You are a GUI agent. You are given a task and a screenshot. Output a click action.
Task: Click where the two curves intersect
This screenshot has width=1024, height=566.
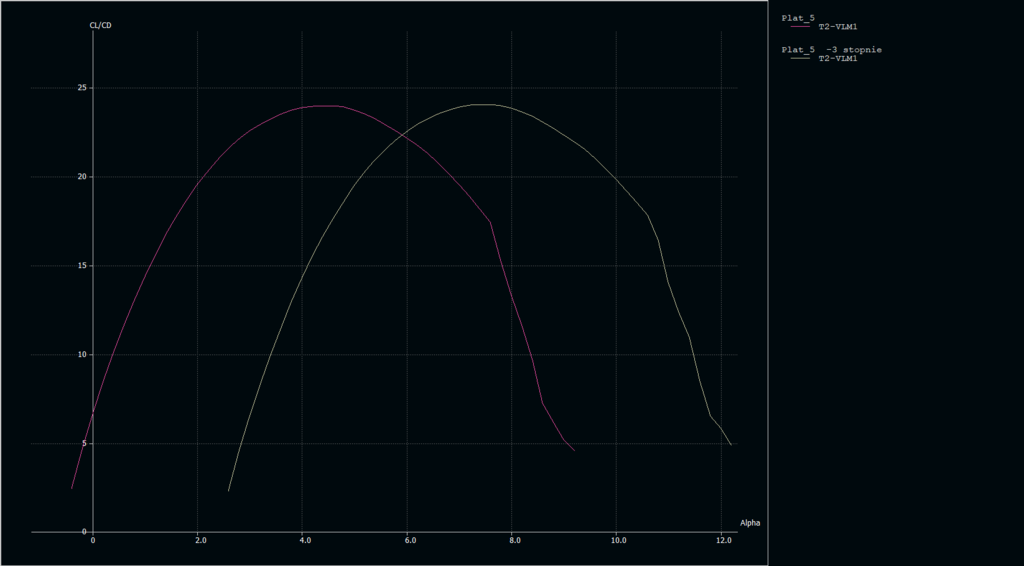click(404, 136)
